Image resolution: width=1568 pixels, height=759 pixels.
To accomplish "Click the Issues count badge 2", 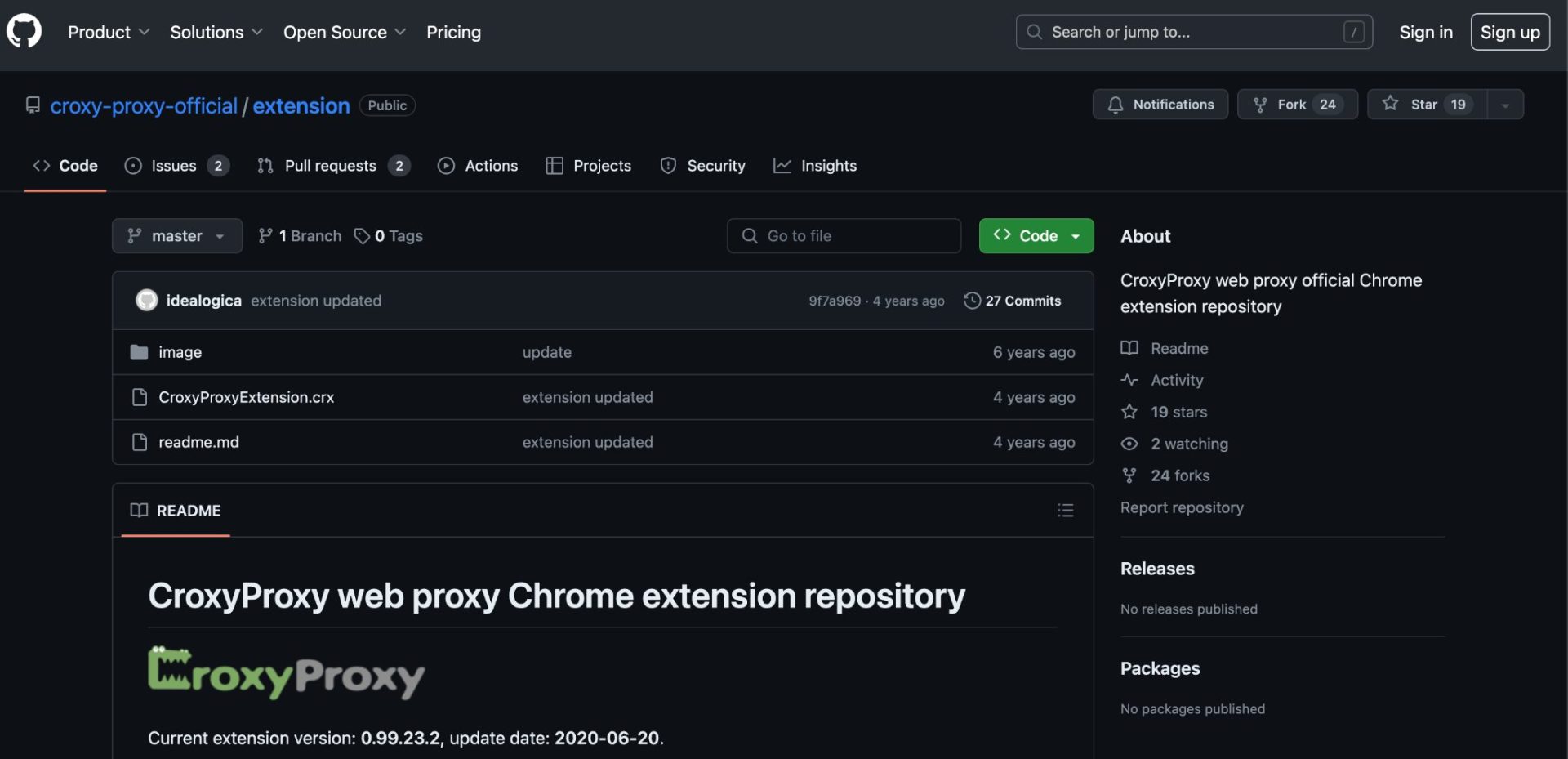I will tap(218, 166).
